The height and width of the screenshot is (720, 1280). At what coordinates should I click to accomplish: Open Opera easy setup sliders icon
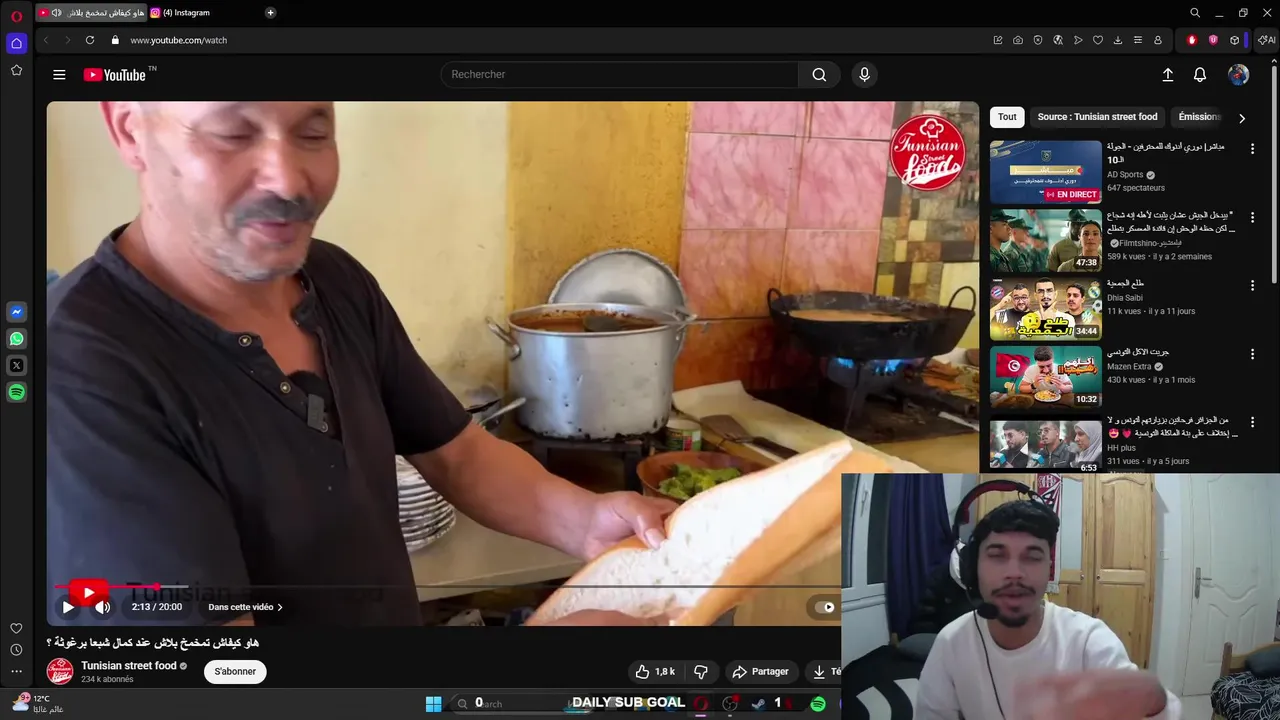[x=1138, y=40]
